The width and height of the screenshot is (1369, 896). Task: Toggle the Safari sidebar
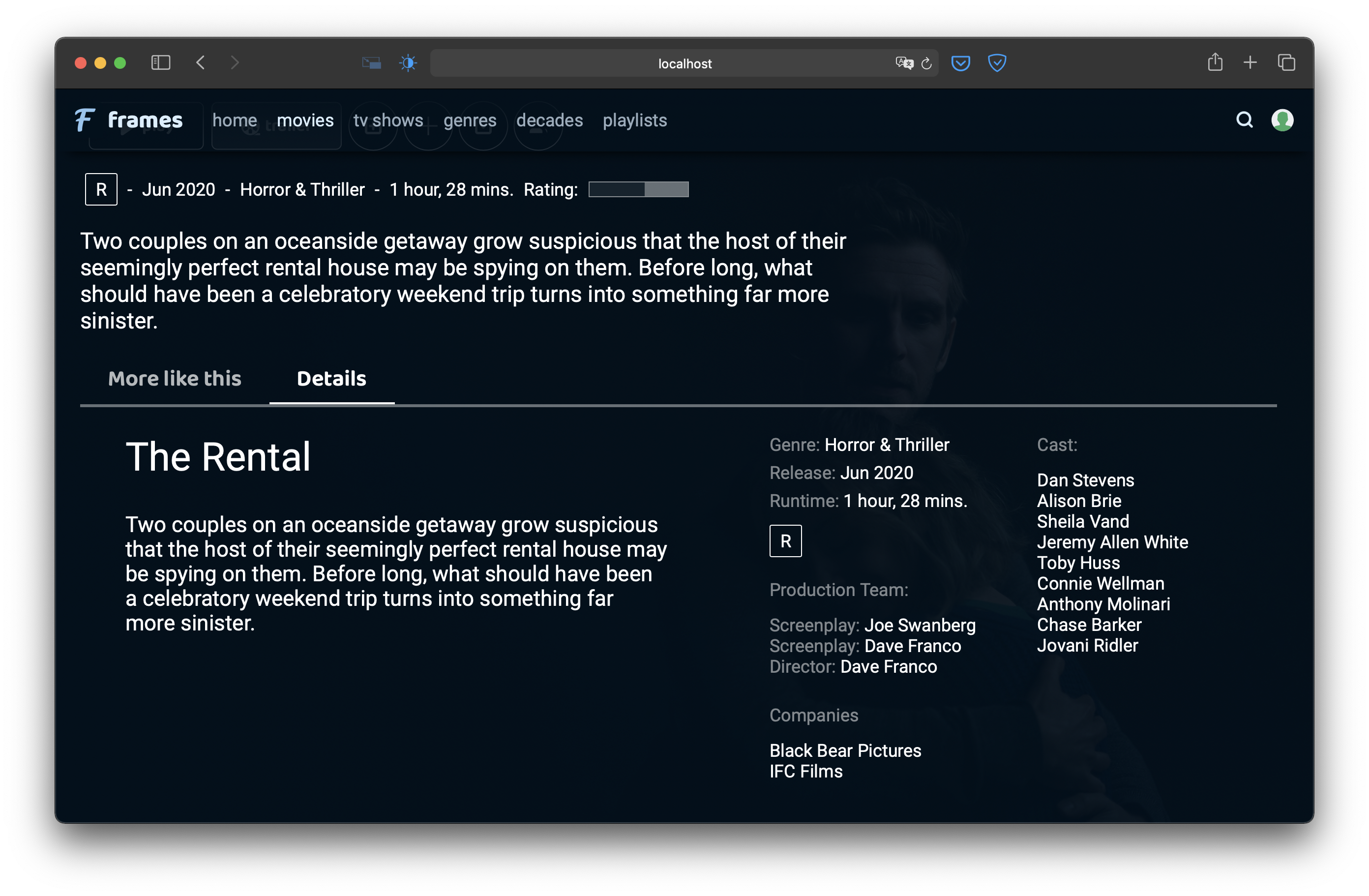point(160,62)
